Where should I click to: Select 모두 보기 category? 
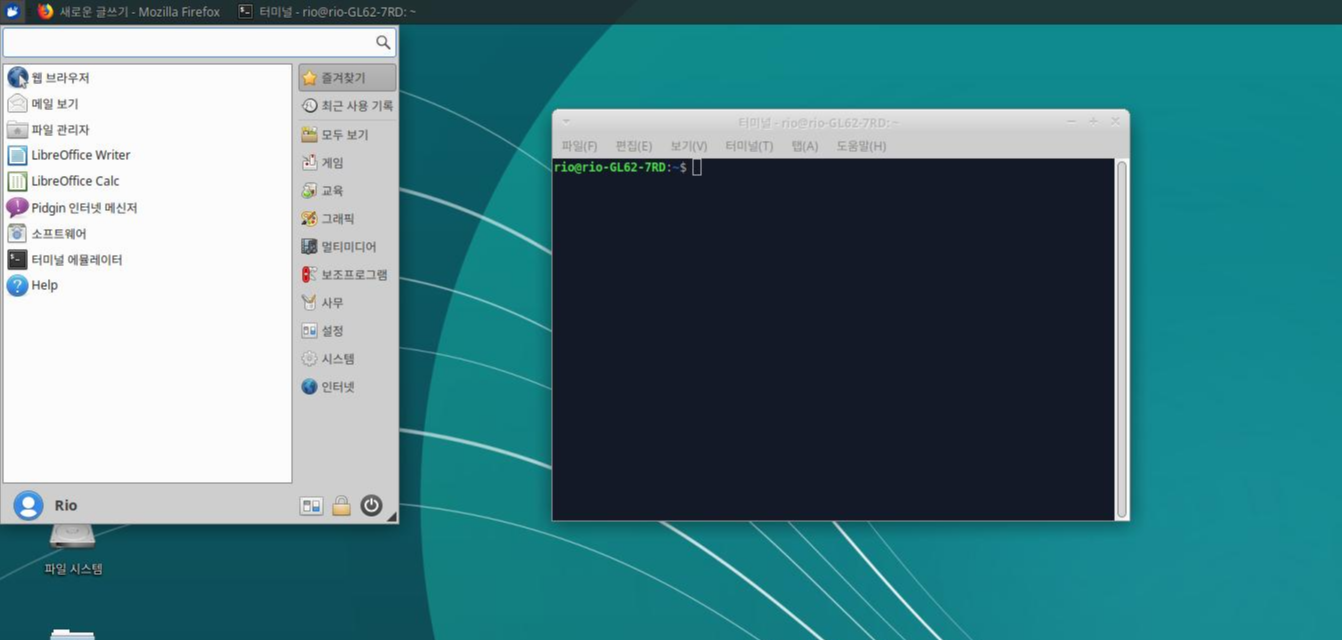pyautogui.click(x=347, y=134)
